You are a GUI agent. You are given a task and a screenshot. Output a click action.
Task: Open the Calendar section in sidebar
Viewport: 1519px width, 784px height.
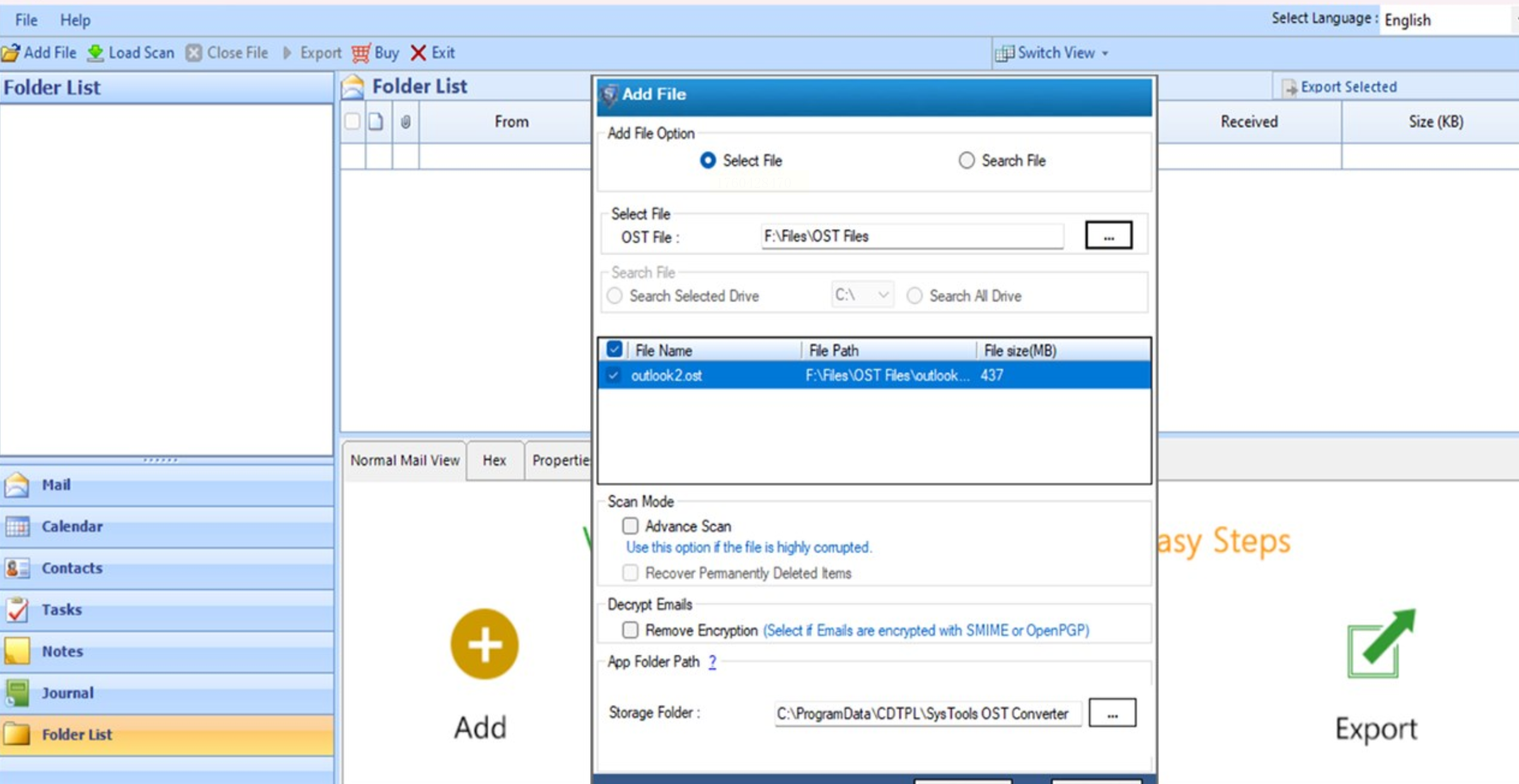click(x=72, y=526)
